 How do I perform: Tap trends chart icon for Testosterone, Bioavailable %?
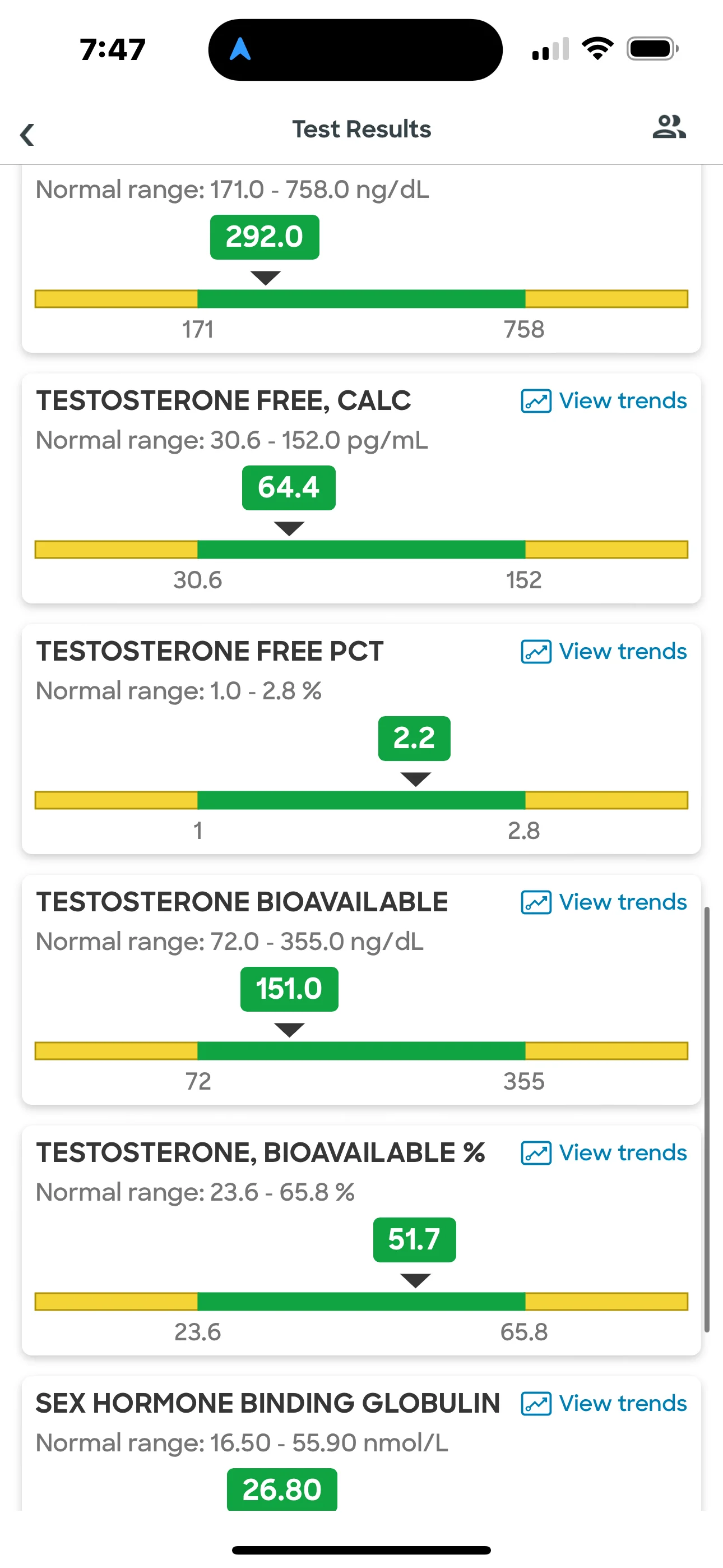click(536, 1154)
